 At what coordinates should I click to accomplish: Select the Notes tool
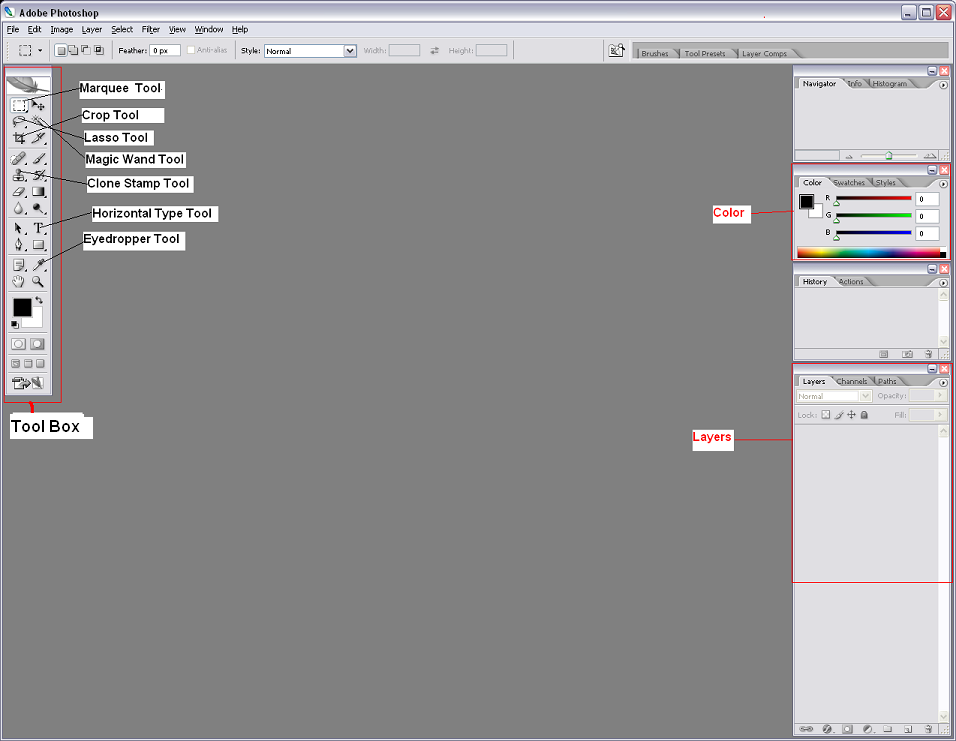point(19,265)
